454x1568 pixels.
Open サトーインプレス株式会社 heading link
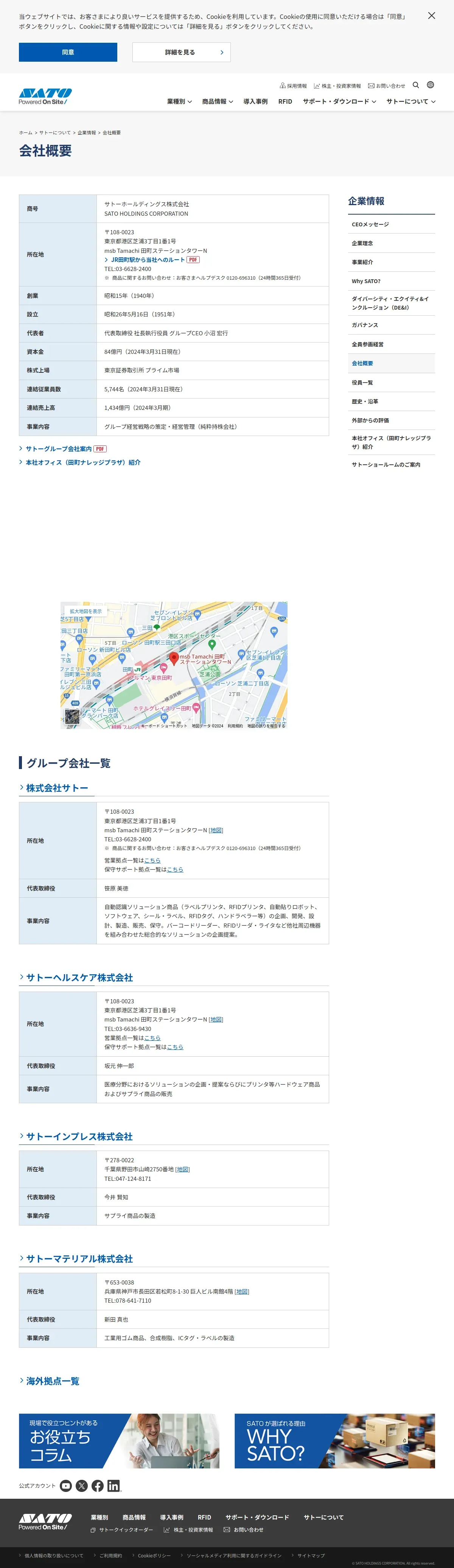76,1137
